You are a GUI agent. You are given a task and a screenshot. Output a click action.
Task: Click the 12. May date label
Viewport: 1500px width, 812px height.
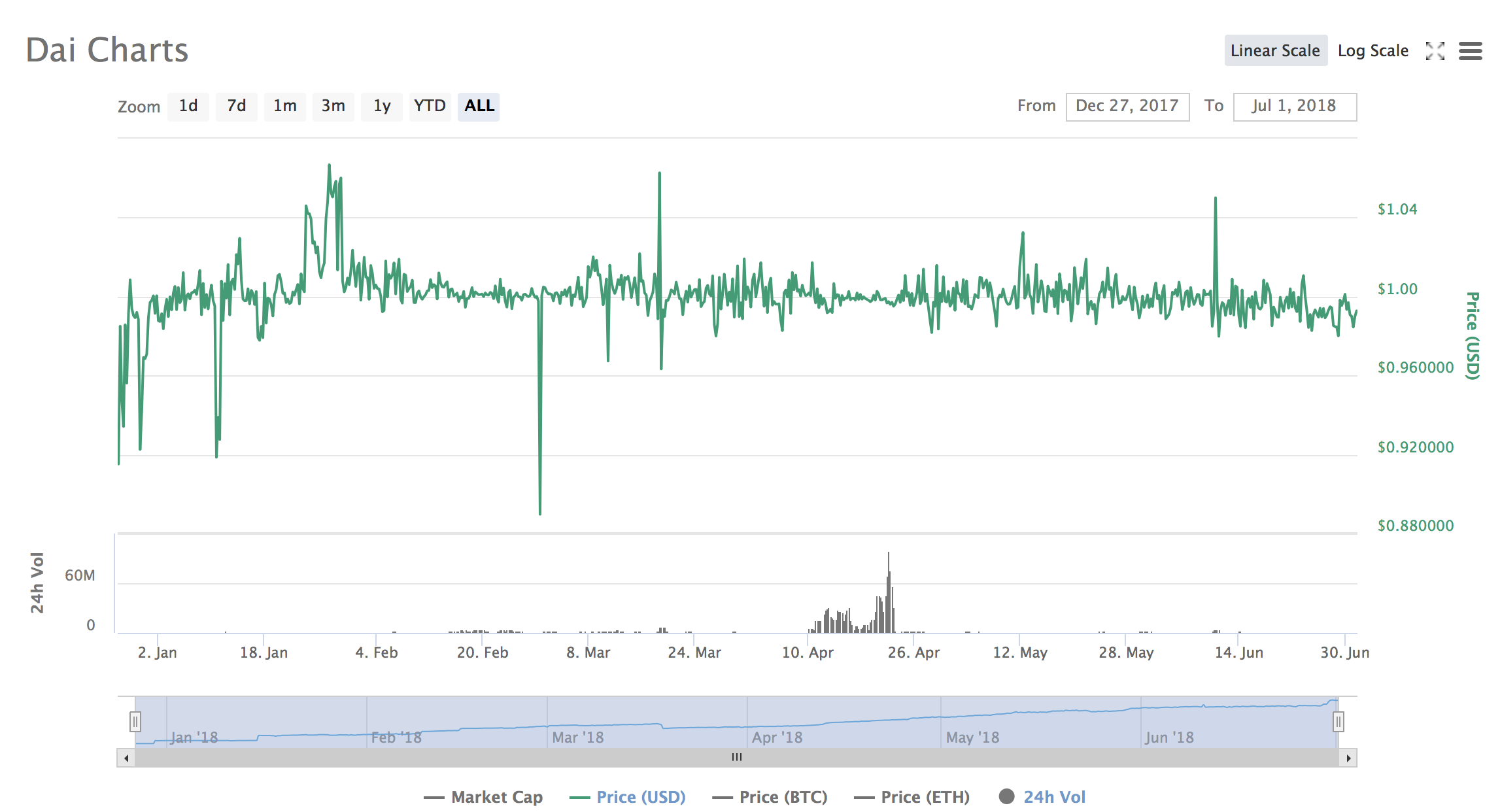point(1020,652)
